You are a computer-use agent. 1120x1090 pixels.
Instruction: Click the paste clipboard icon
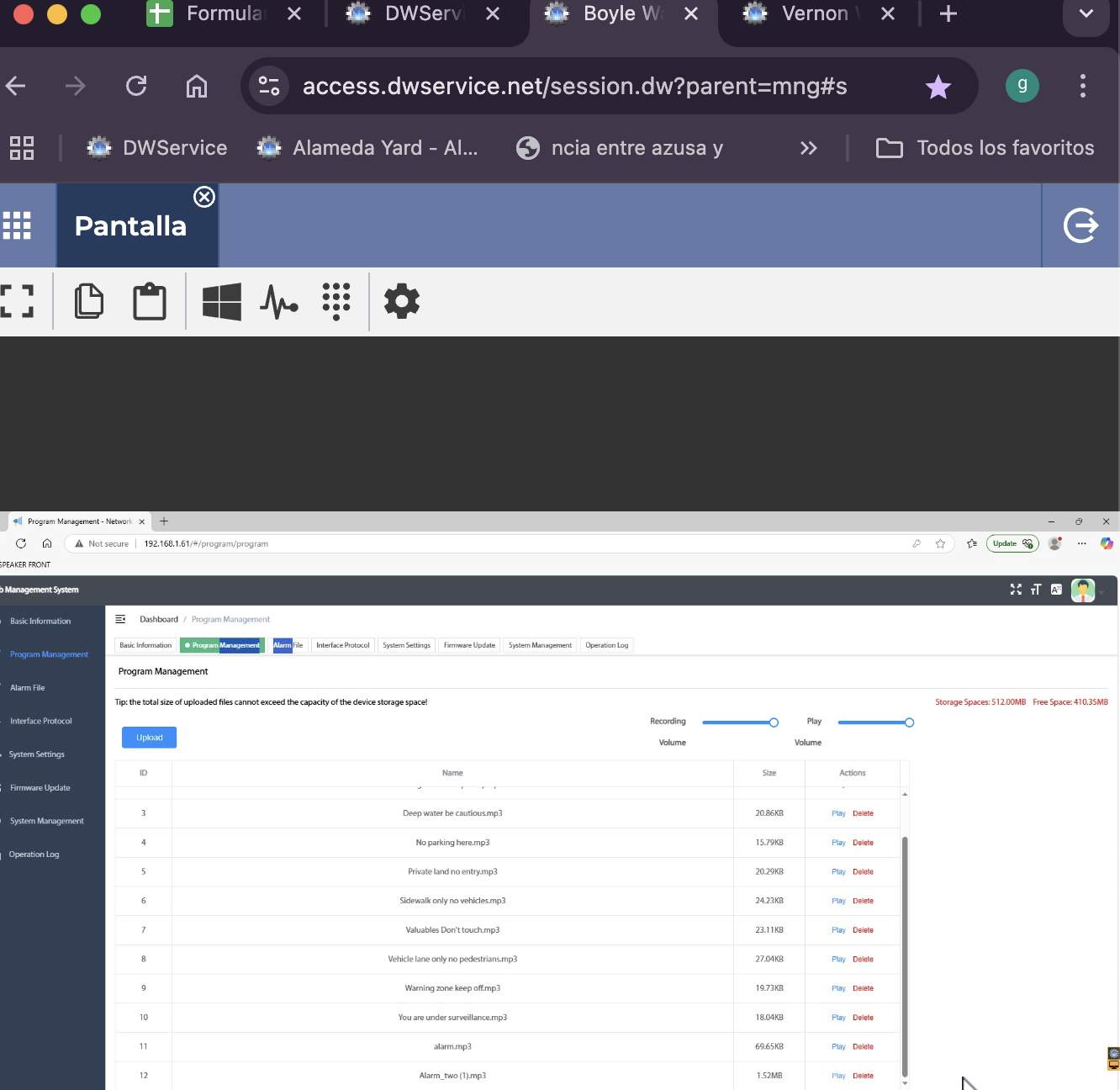[150, 301]
